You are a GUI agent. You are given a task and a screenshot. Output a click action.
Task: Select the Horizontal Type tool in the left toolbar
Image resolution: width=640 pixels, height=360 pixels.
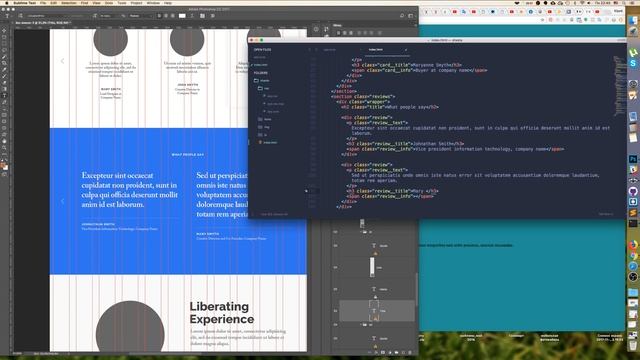pos(4,96)
